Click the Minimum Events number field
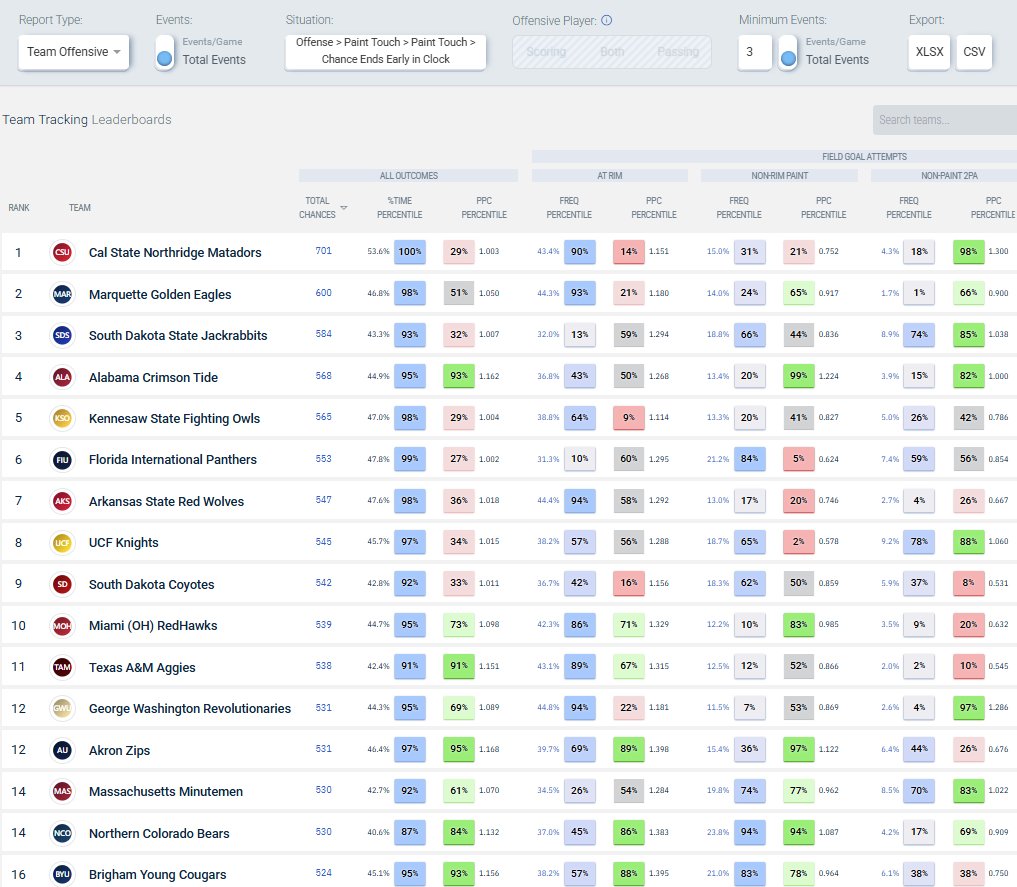The width and height of the screenshot is (1017, 887). click(x=755, y=52)
